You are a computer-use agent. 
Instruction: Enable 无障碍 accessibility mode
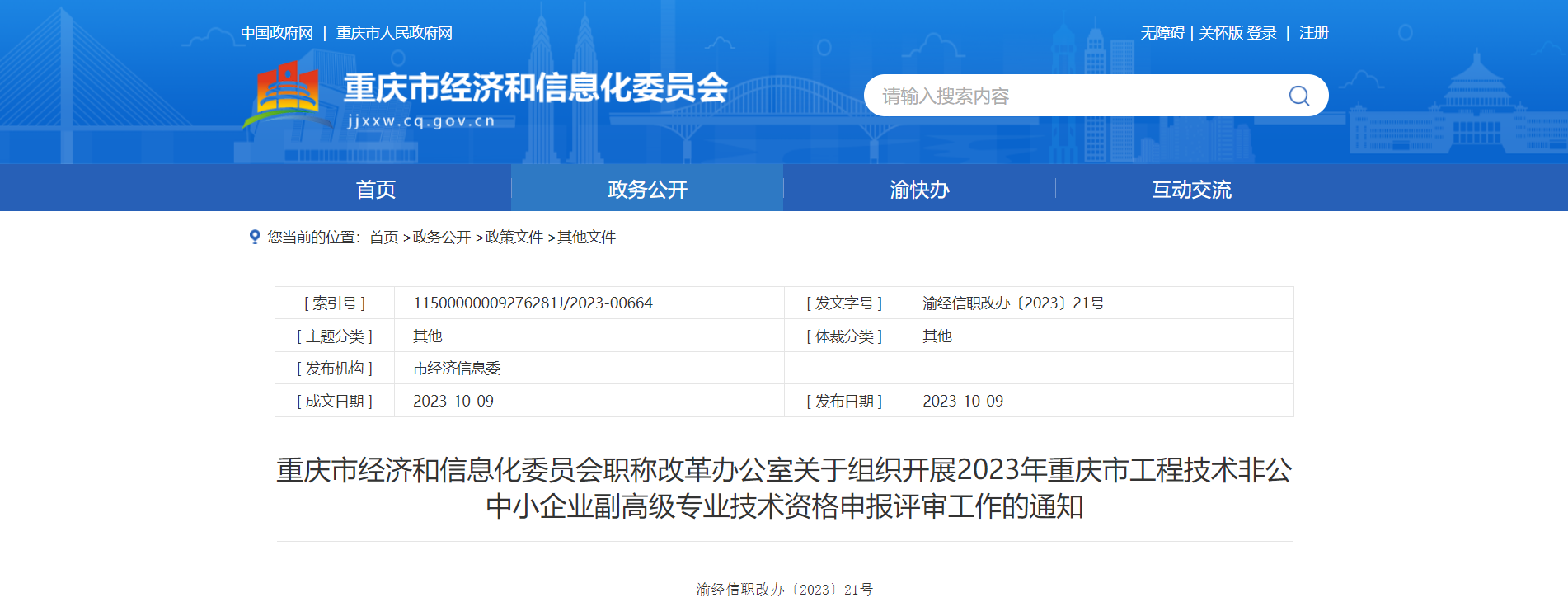point(1162,33)
